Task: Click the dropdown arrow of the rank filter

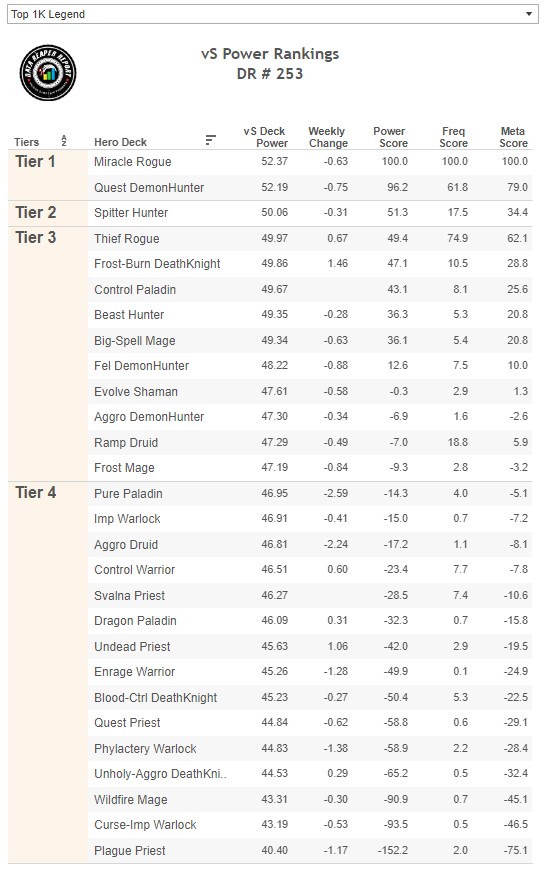Action: 529,14
